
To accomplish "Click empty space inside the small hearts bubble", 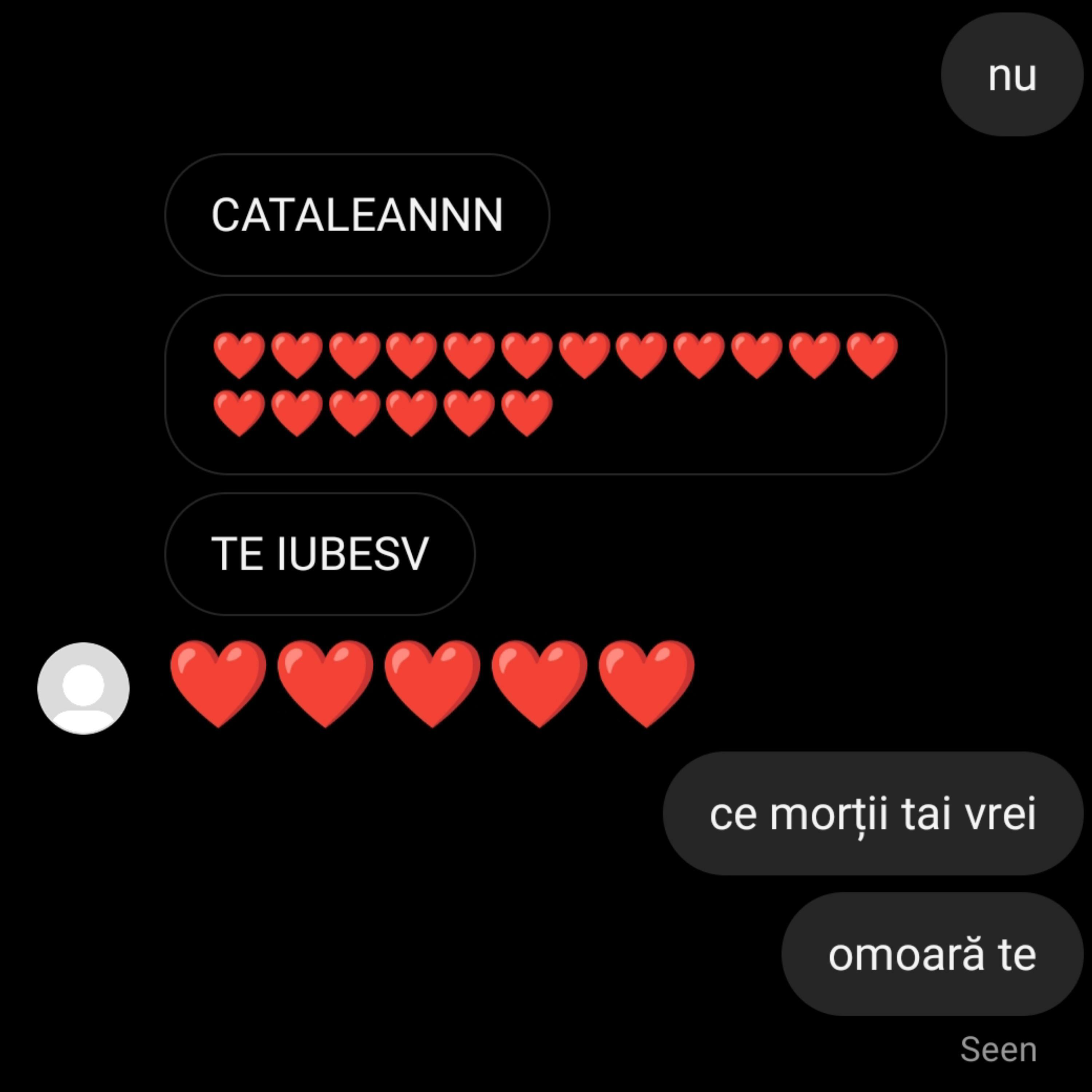I will coord(735,418).
